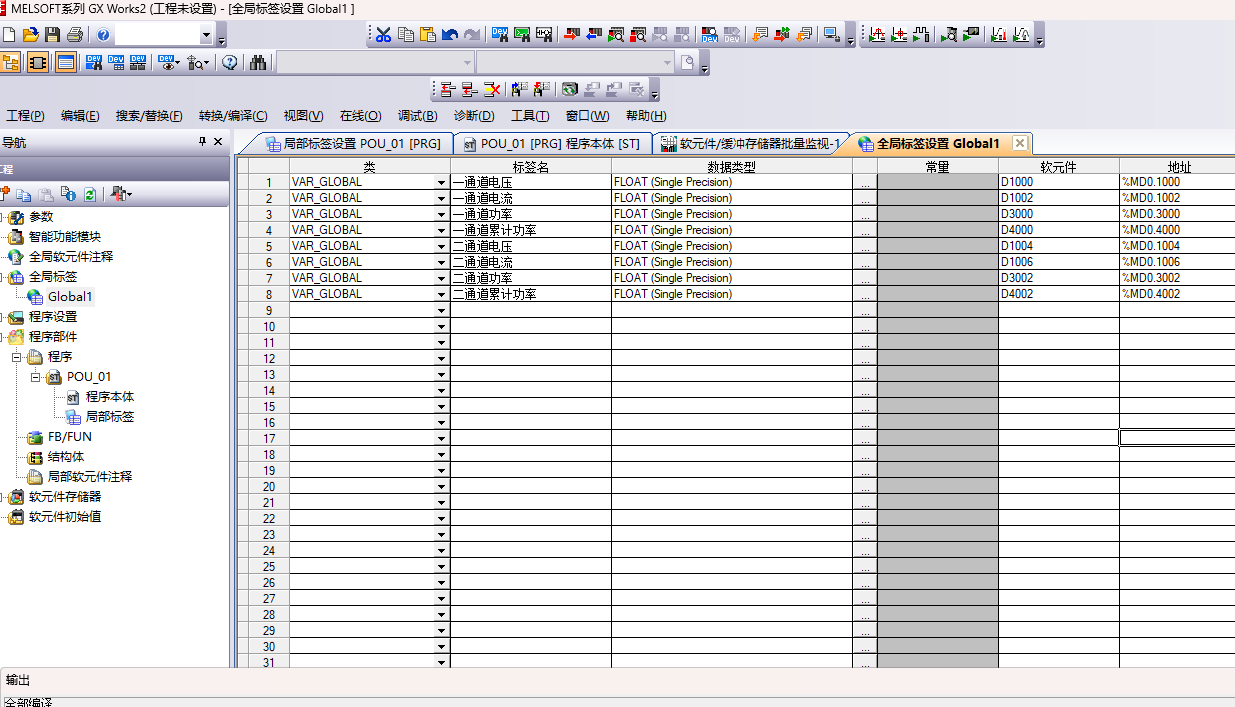The height and width of the screenshot is (707, 1235).
Task: Click the 标签名 cell in row 9
Action: pos(530,310)
